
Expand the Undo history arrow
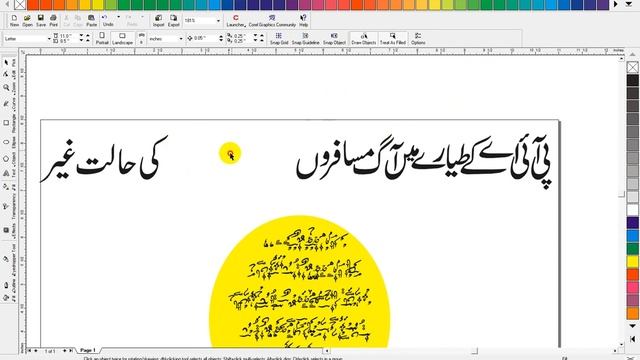click(x=118, y=18)
